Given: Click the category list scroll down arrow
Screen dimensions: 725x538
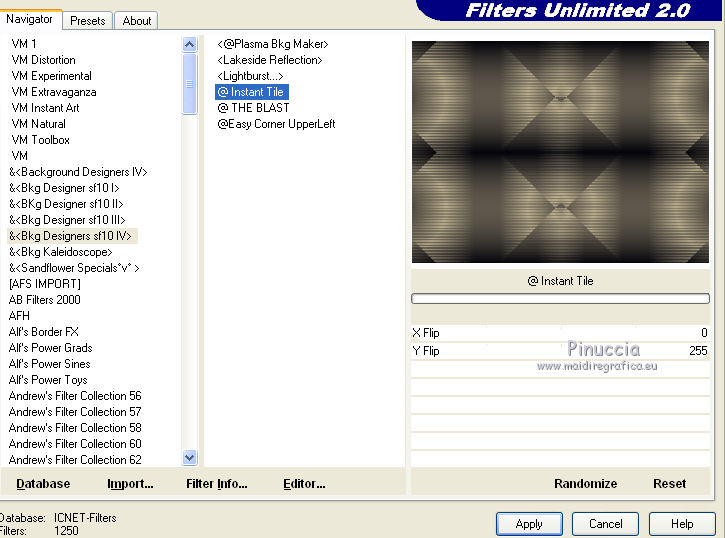Looking at the screenshot, I should tap(190, 458).
